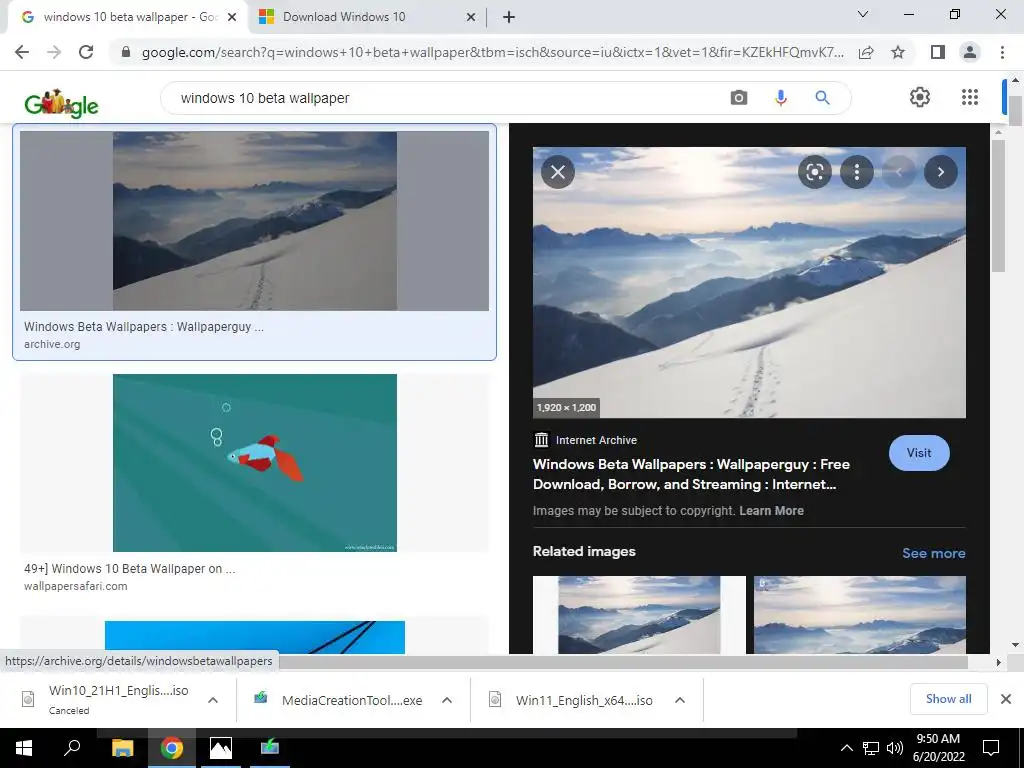Viewport: 1024px width, 768px height.
Task: Open the browser side panel
Action: point(938,52)
